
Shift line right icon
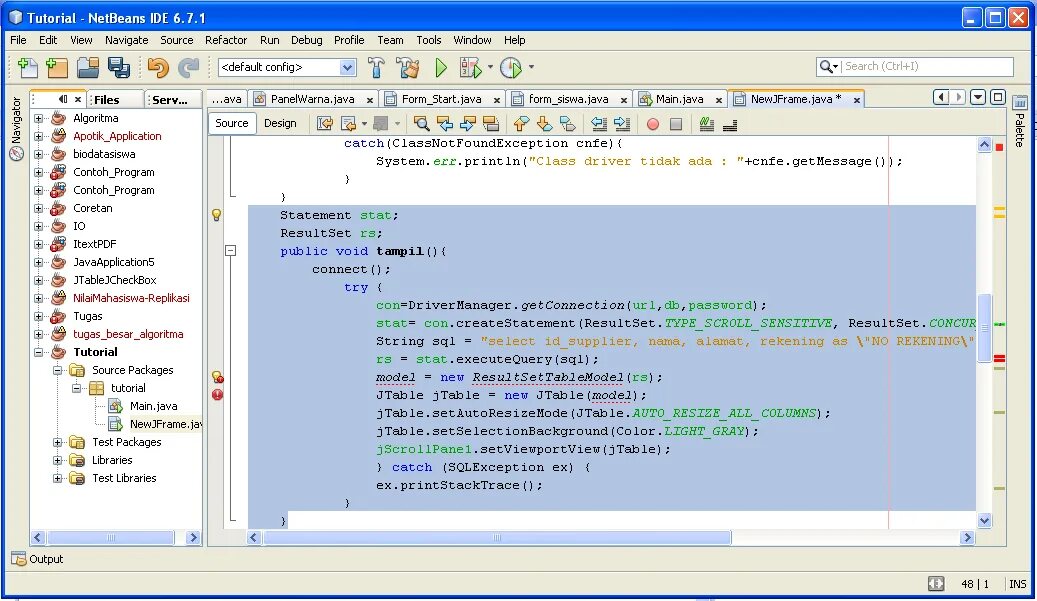[622, 124]
